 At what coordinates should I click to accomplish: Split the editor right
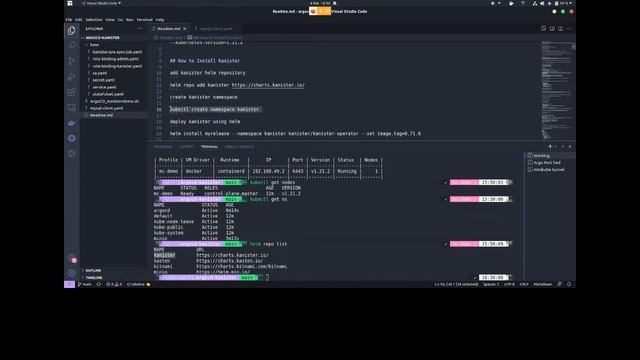pyautogui.click(x=560, y=29)
